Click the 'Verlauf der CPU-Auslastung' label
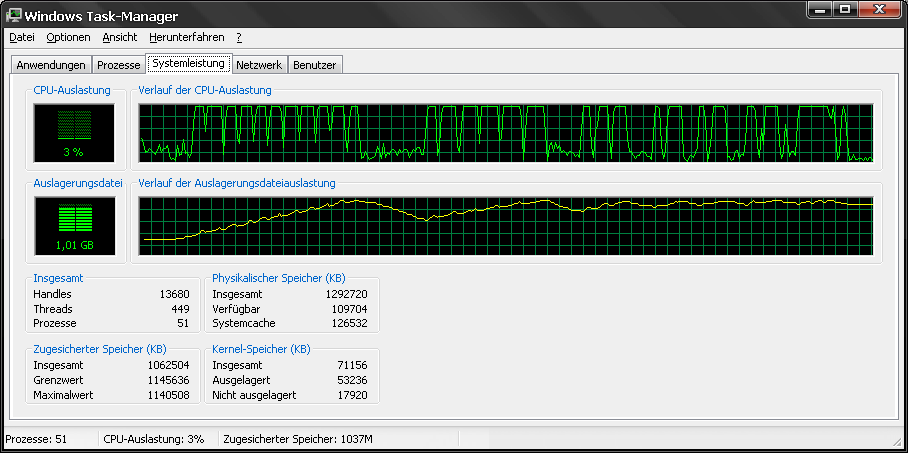 (x=205, y=90)
